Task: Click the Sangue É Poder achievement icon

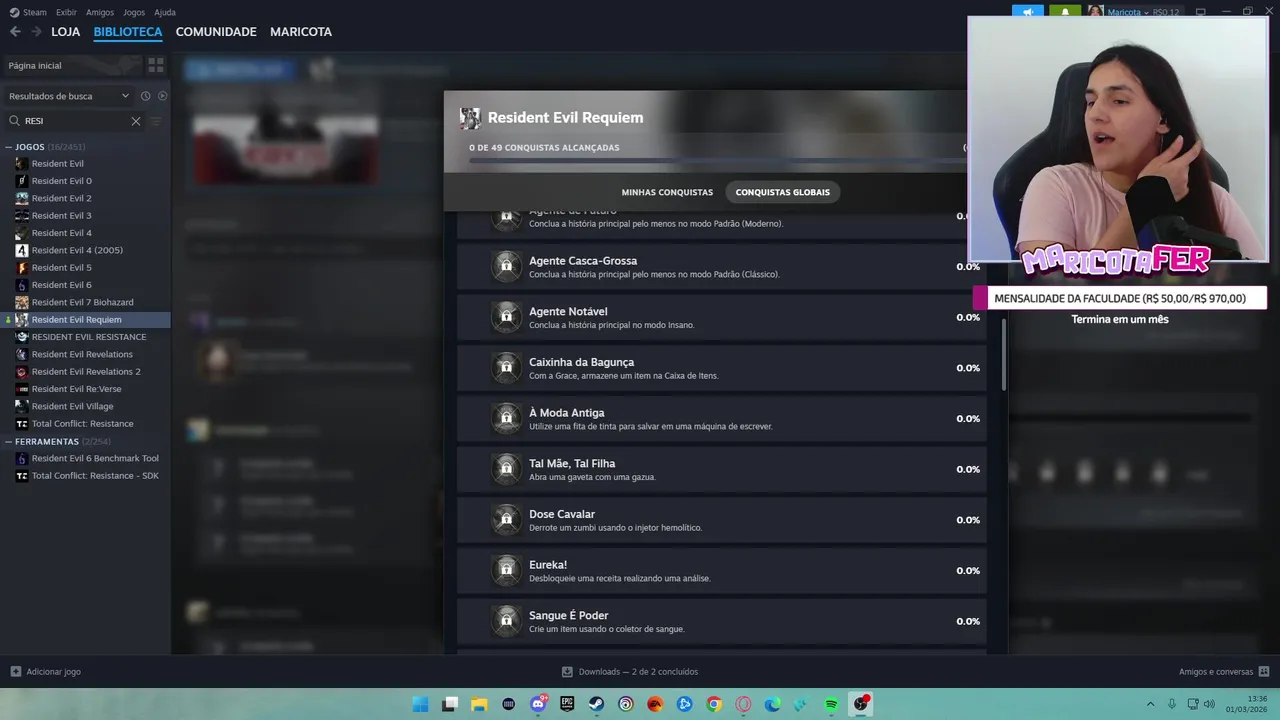Action: 506,621
